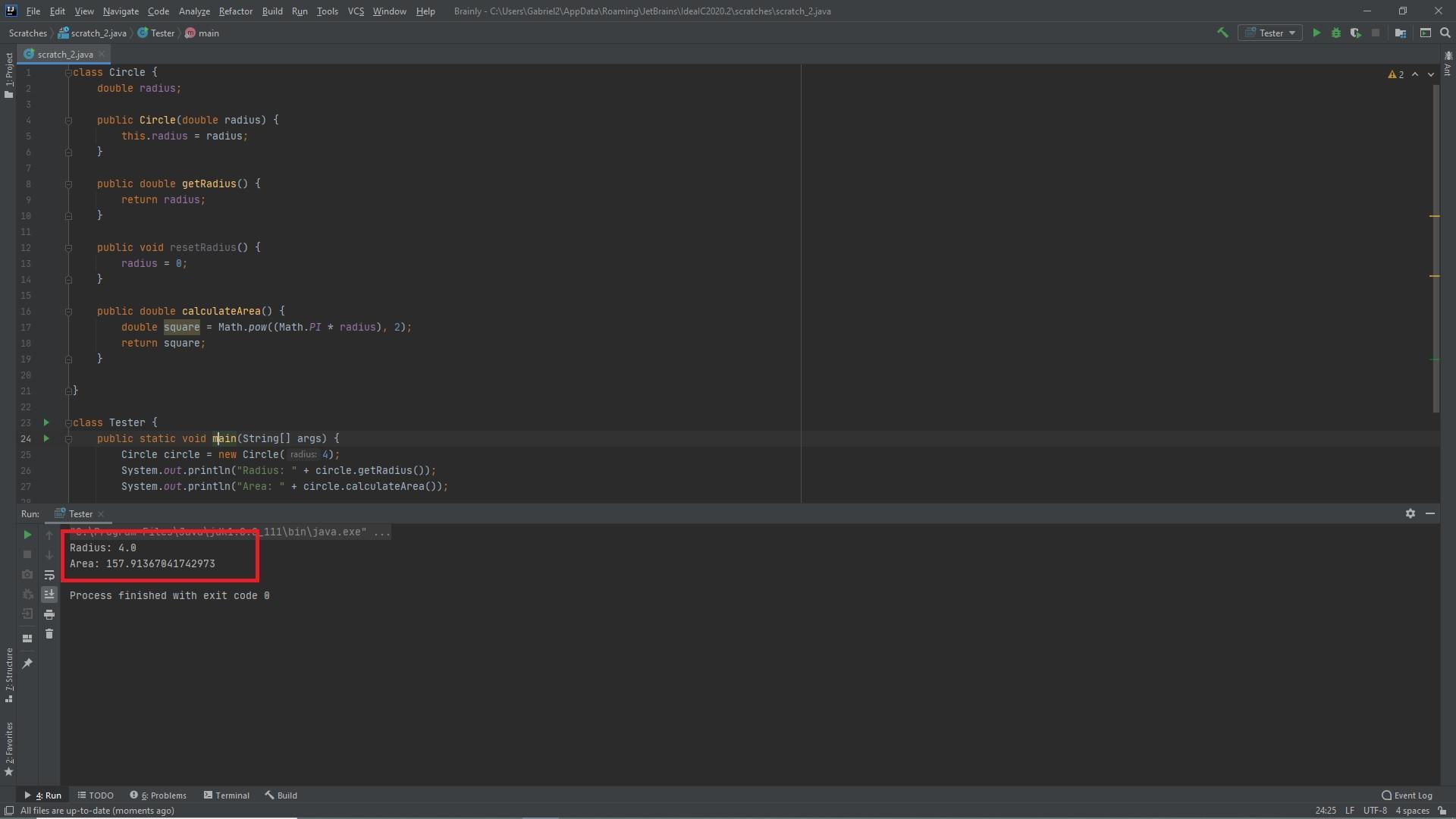Toggle scroll to end in console

click(x=49, y=595)
